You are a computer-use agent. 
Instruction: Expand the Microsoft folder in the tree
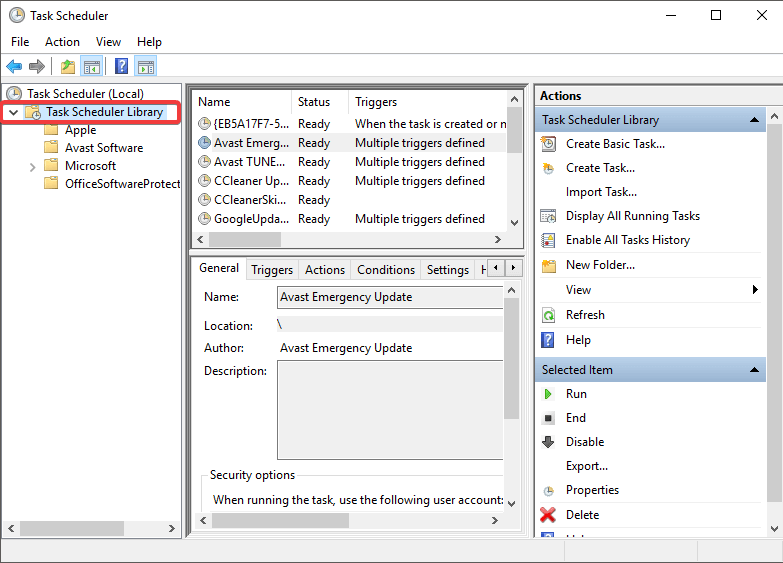(32, 166)
